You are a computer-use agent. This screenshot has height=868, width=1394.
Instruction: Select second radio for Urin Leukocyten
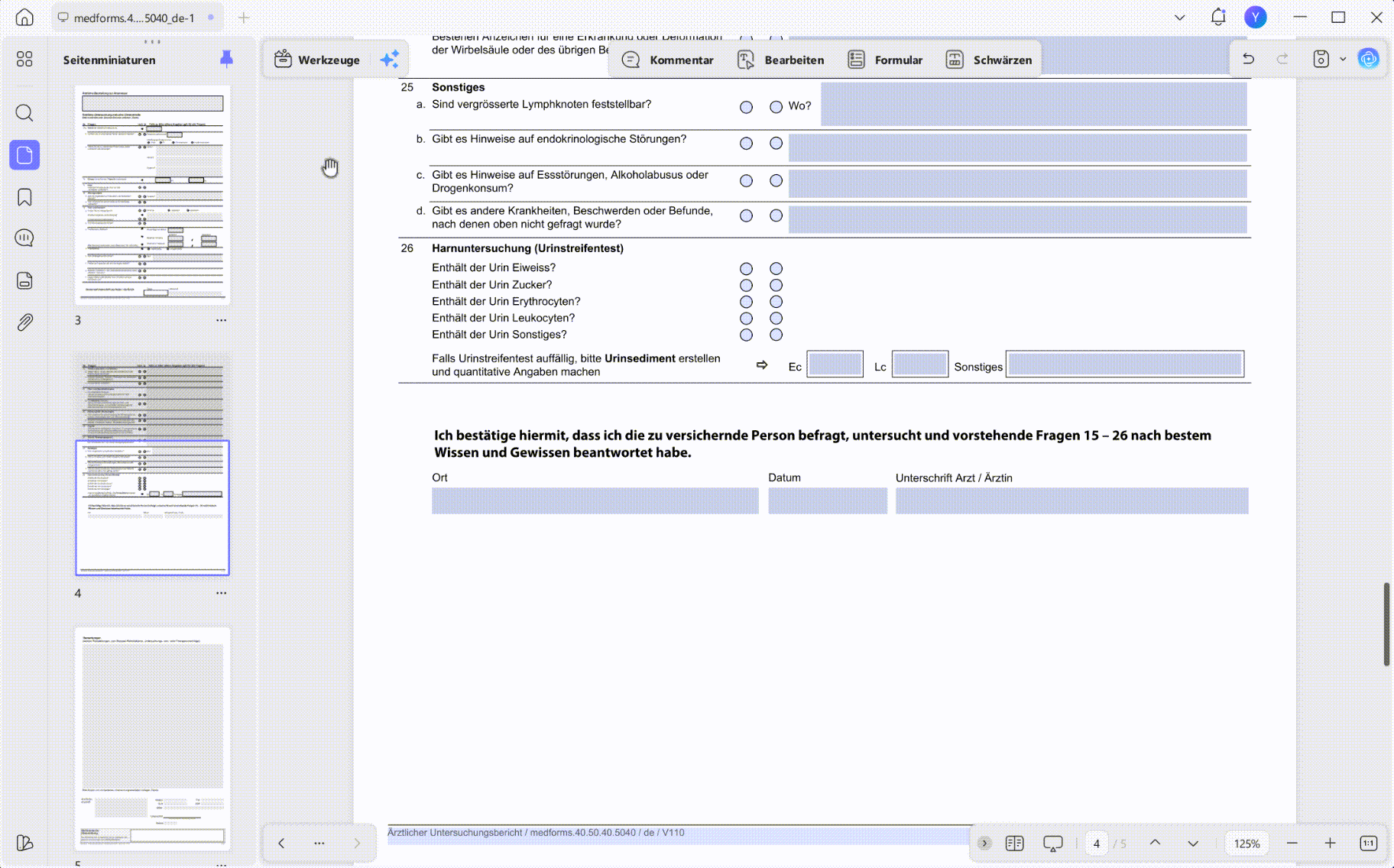click(x=776, y=318)
